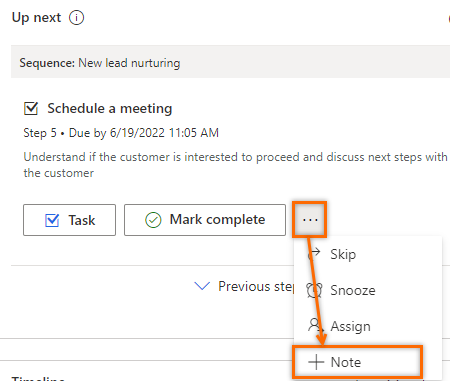Click the Schedule a meeting title
Screen dimensions: 450x381
(x=110, y=109)
